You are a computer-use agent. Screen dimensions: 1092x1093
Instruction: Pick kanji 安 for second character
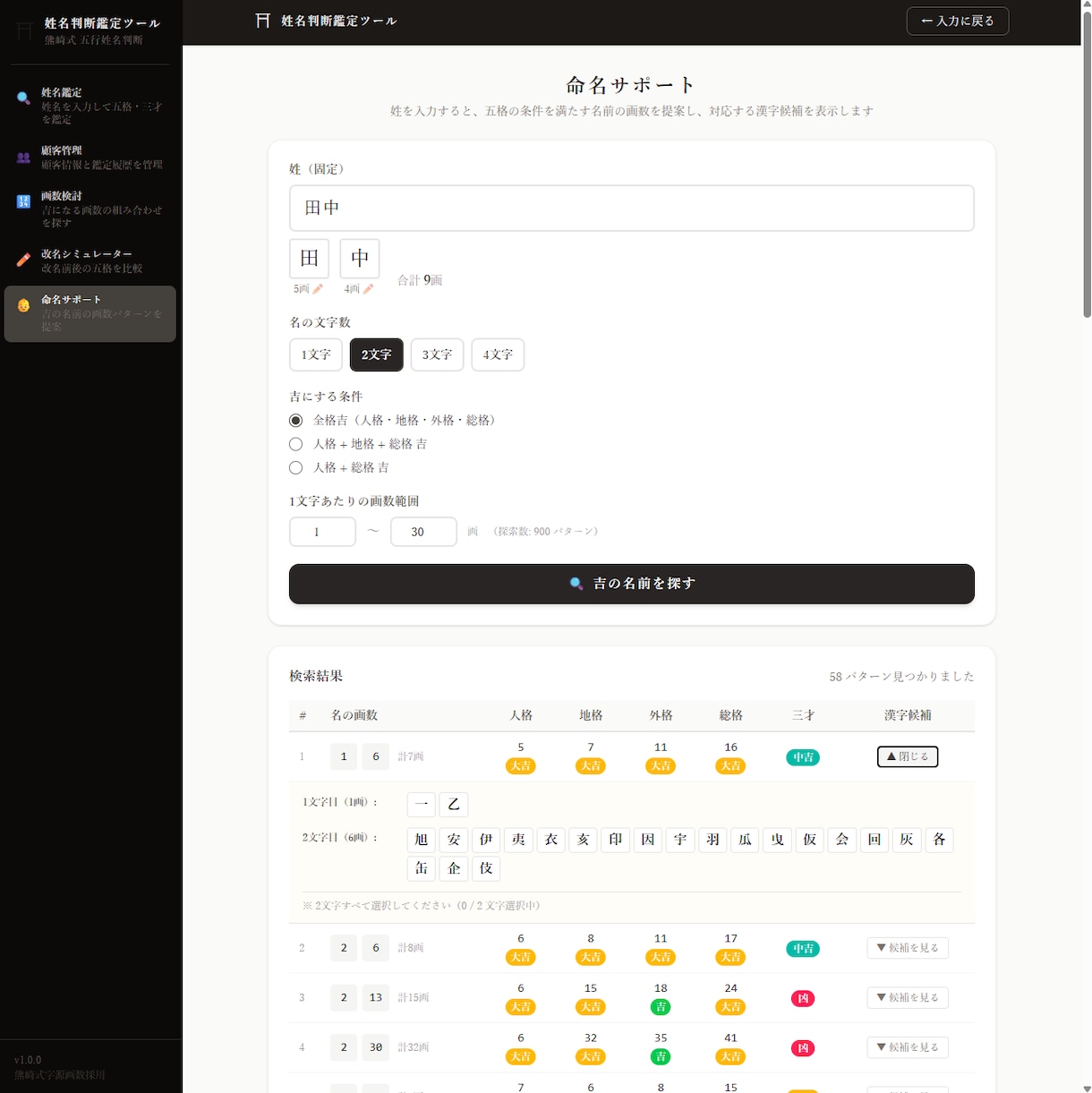tap(454, 840)
